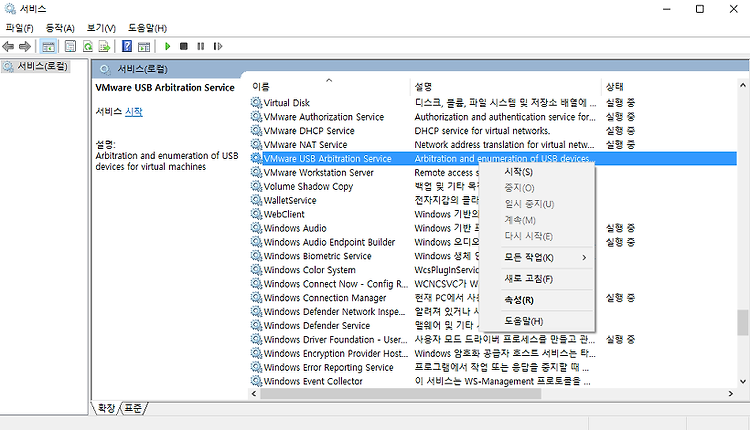Viewport: 750px width, 430px height.
Task: Toggle the console tree show/hide icon
Action: (x=48, y=46)
